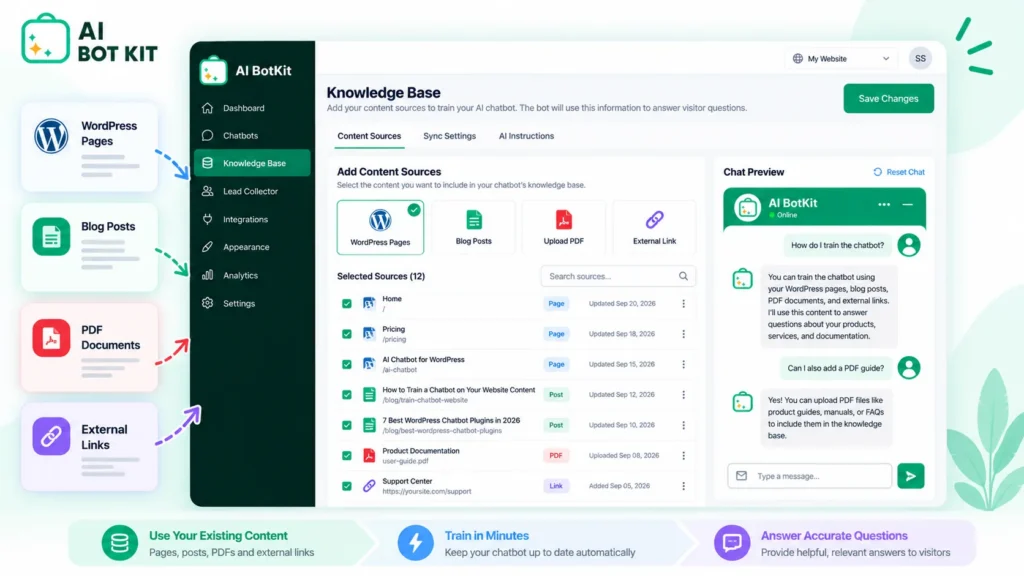Screen dimensions: 1024x576
Task: Click the Type a message input field
Action: (x=810, y=476)
